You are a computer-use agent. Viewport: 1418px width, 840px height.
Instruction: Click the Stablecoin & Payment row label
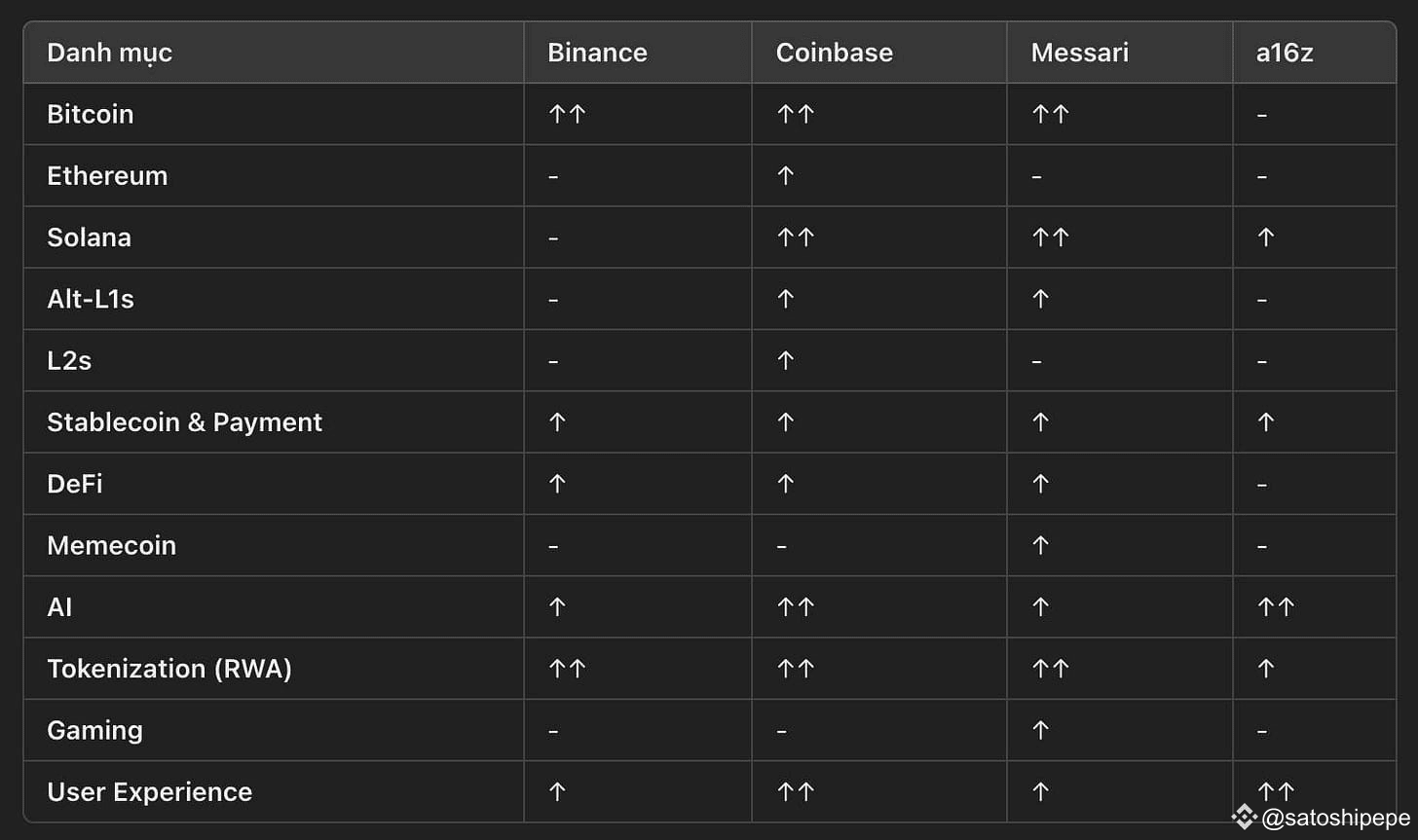[x=184, y=422]
